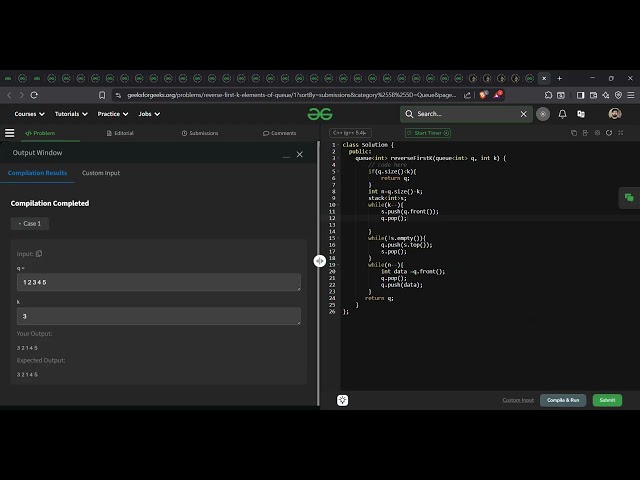Minimize the Output Window panel
The width and height of the screenshot is (640, 480).
click(x=286, y=155)
